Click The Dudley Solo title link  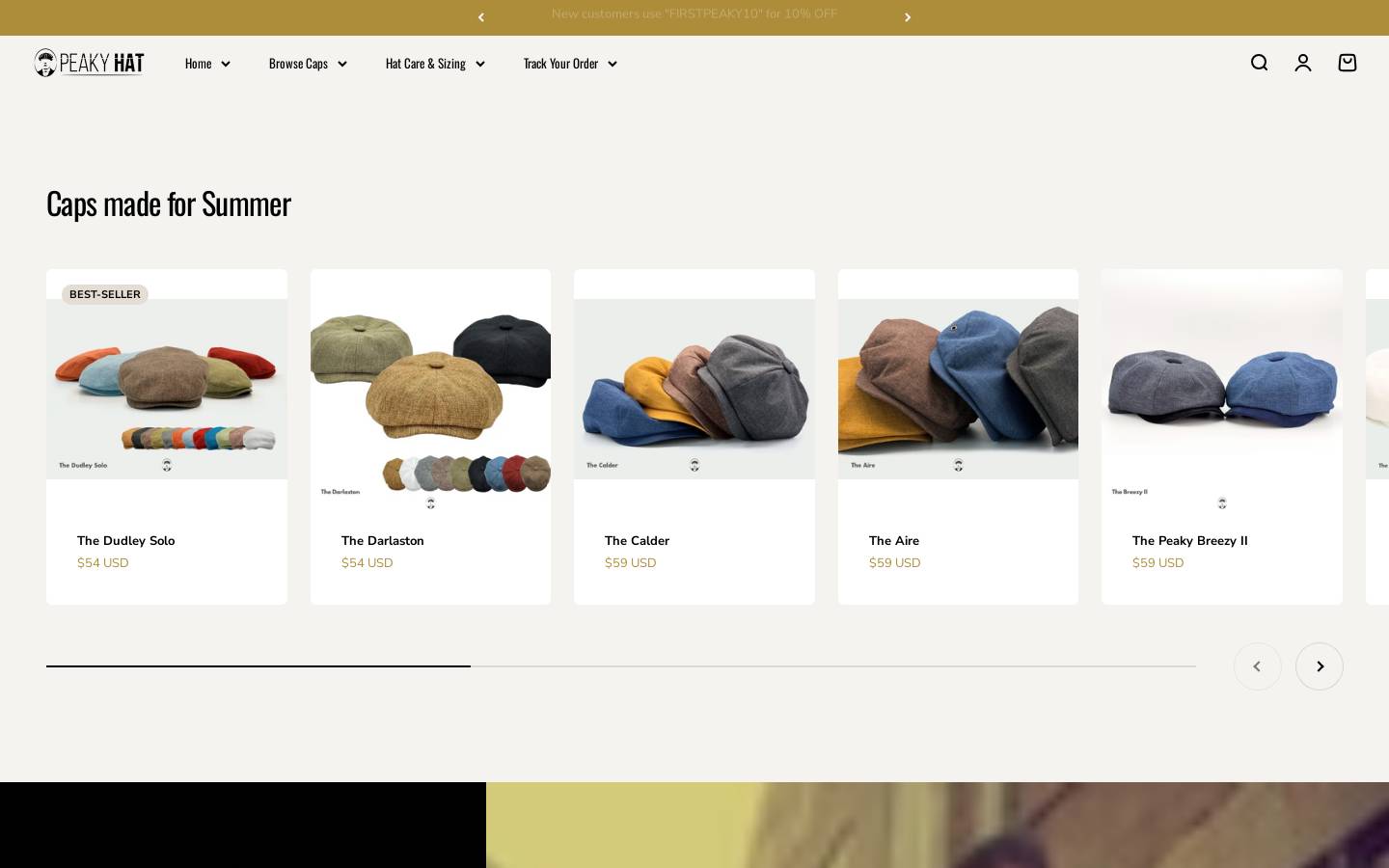125,541
